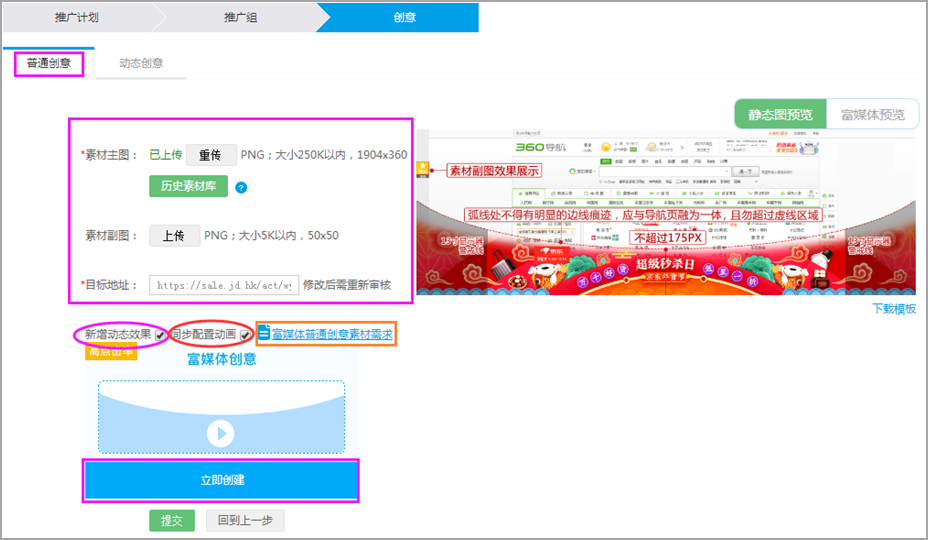Select the 富媒体预览 preview toggle

point(872,114)
